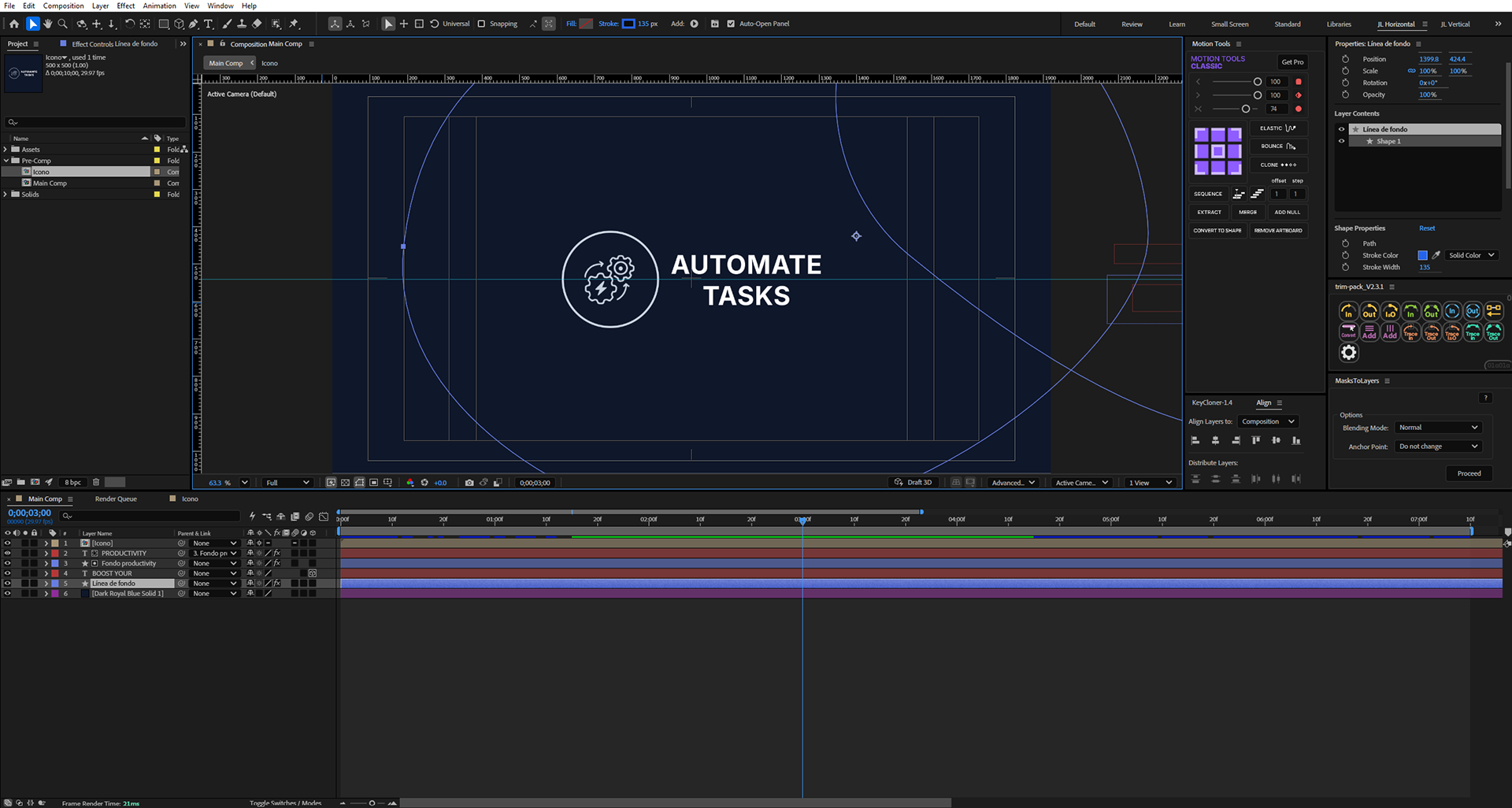Open the Composition menu
The image size is (1512, 808).
[63, 6]
